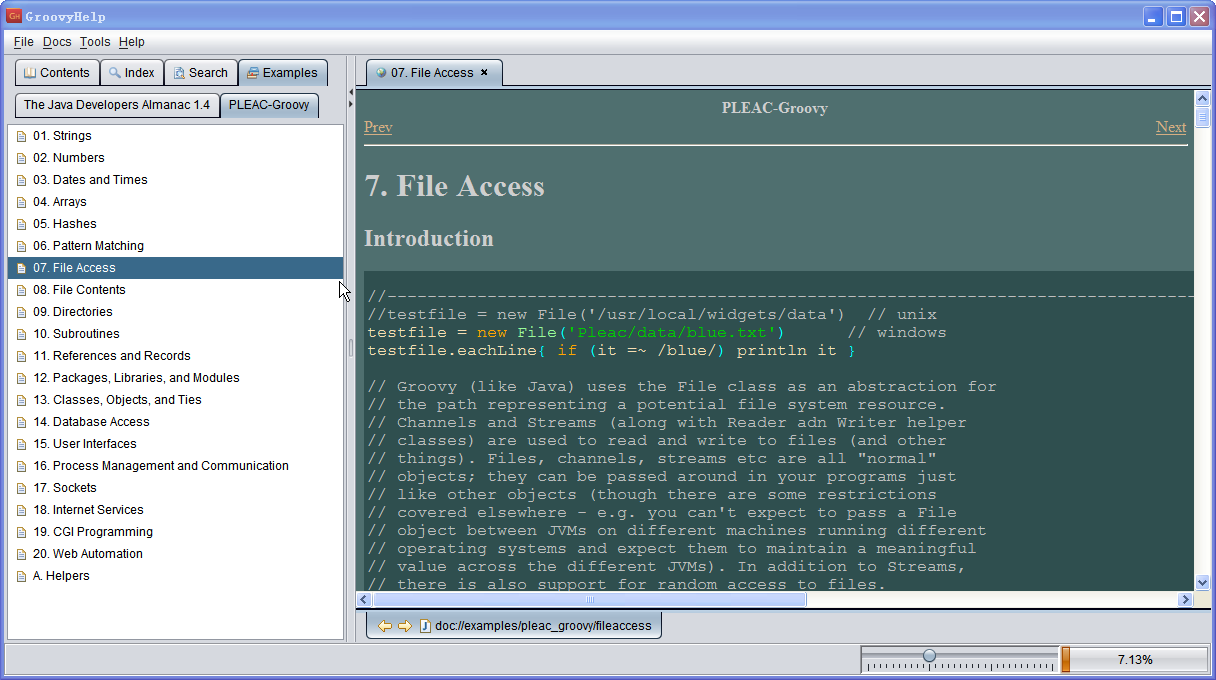Follow the Prev link
Viewport: 1216px width, 680px height.
378,127
